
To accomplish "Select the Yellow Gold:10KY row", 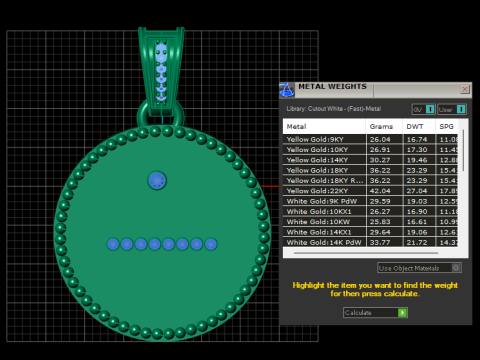I will coord(370,150).
